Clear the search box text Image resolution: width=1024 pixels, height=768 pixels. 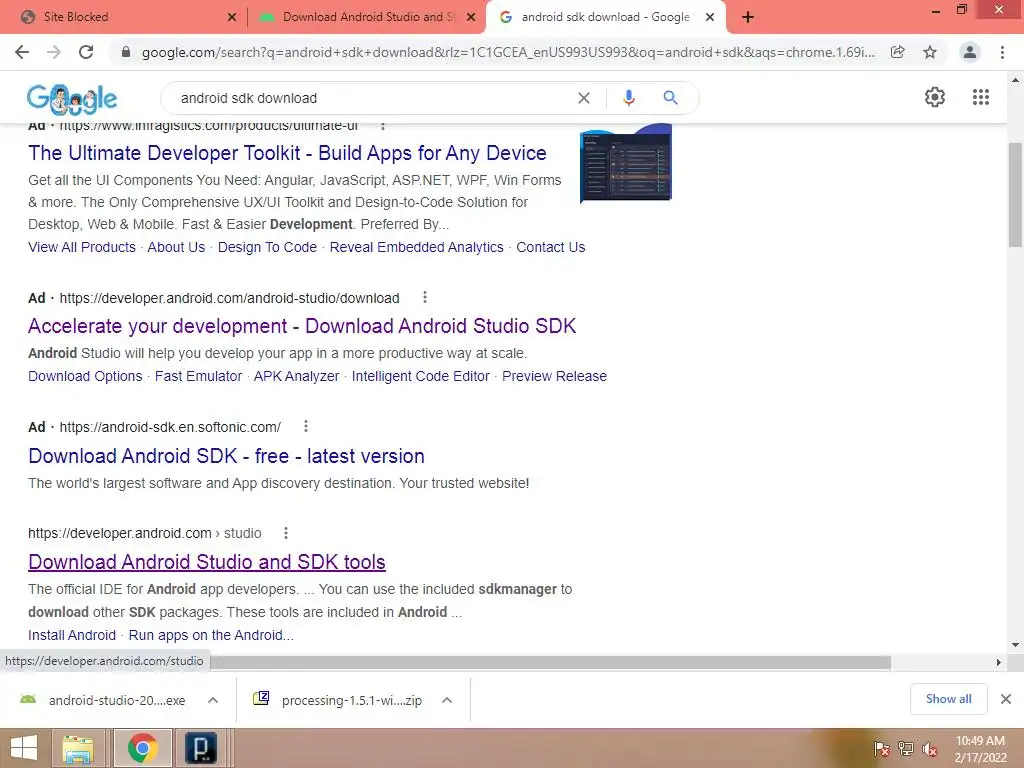click(x=584, y=98)
